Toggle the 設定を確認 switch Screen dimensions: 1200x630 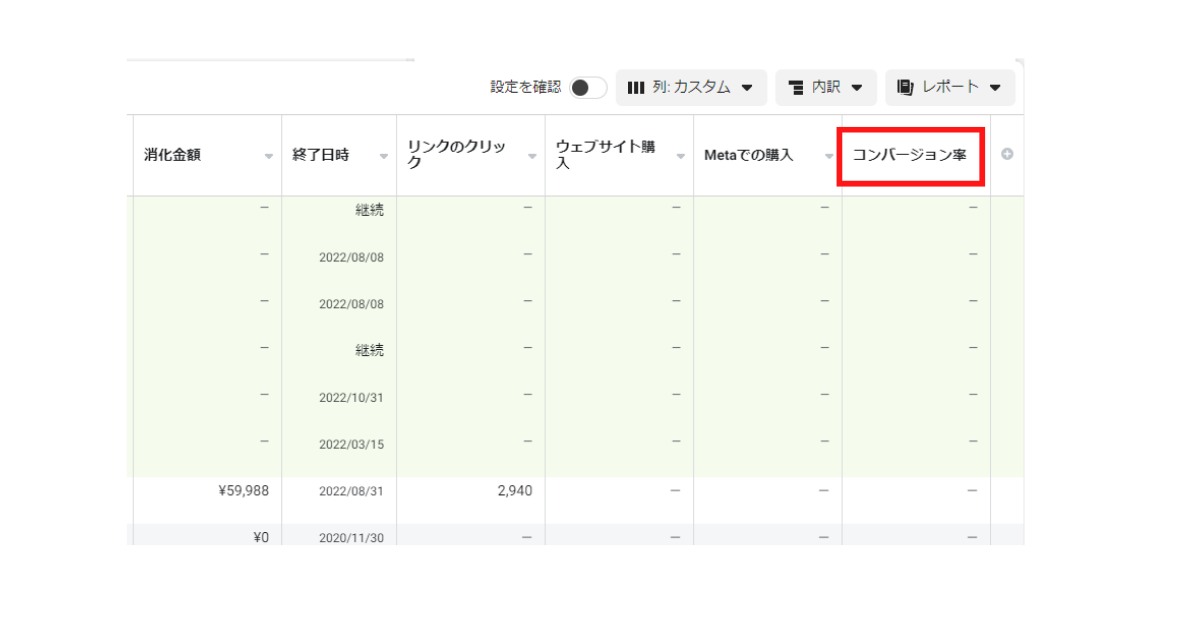[x=588, y=88]
